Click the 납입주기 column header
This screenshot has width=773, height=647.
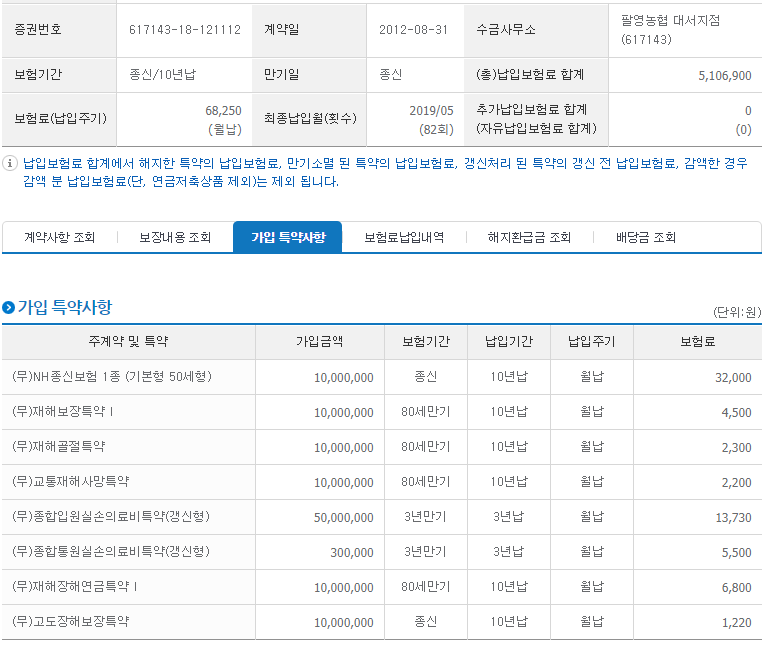click(x=592, y=341)
